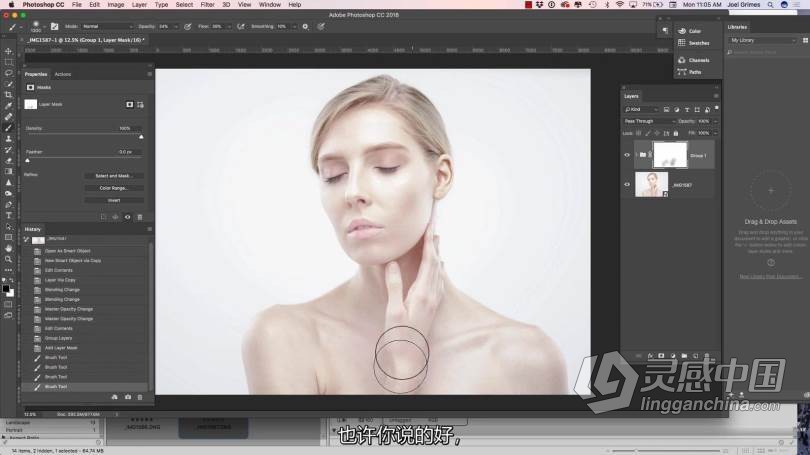This screenshot has height=455, width=810.
Task: Select the Move tool
Action: pos(8,52)
